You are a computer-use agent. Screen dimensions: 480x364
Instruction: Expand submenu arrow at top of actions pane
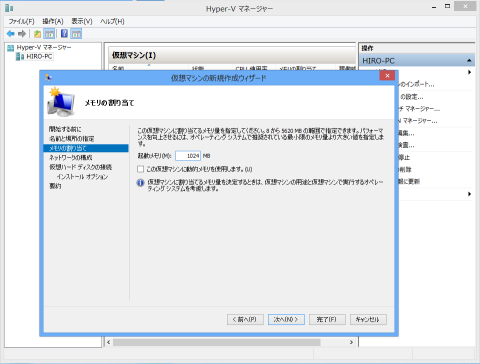pyautogui.click(x=469, y=72)
